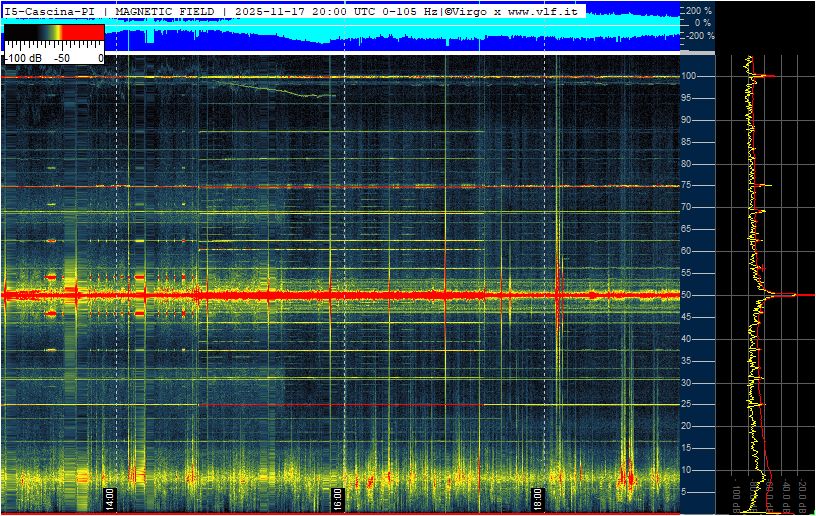Viewport: 816px width, 516px height.
Task: Click the -20.0 dB label on the spectrum plot
Action: click(801, 497)
